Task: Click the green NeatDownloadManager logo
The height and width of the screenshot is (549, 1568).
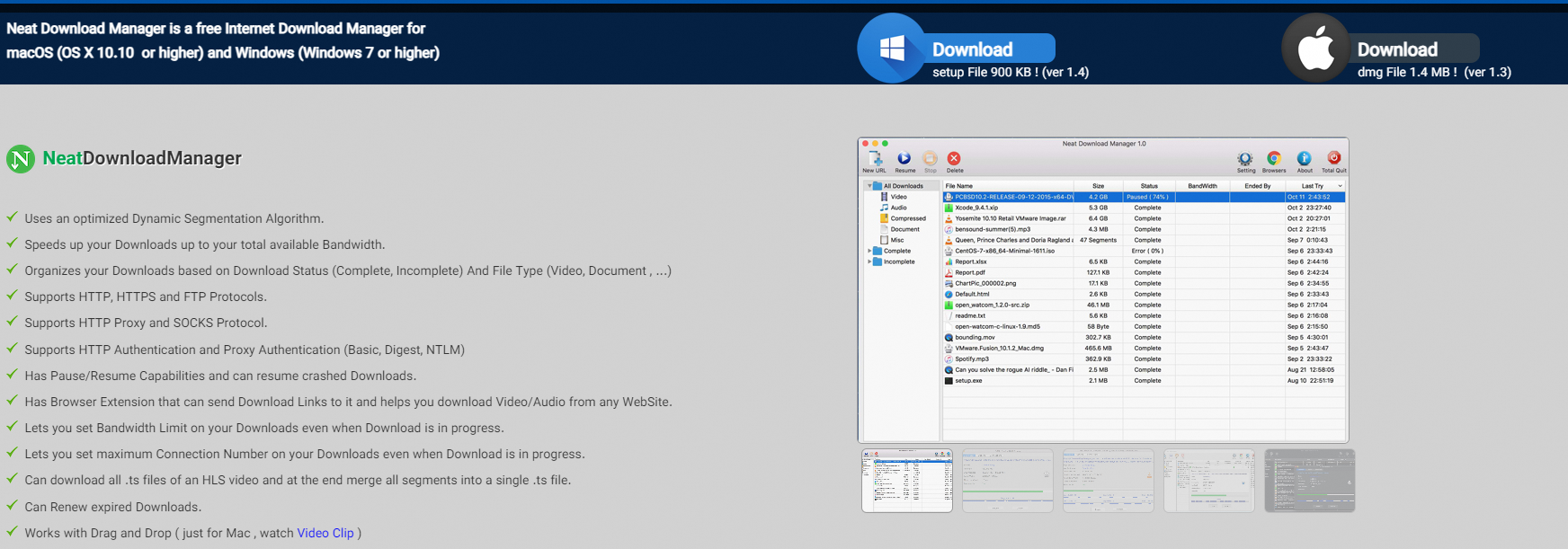Action: [21, 159]
